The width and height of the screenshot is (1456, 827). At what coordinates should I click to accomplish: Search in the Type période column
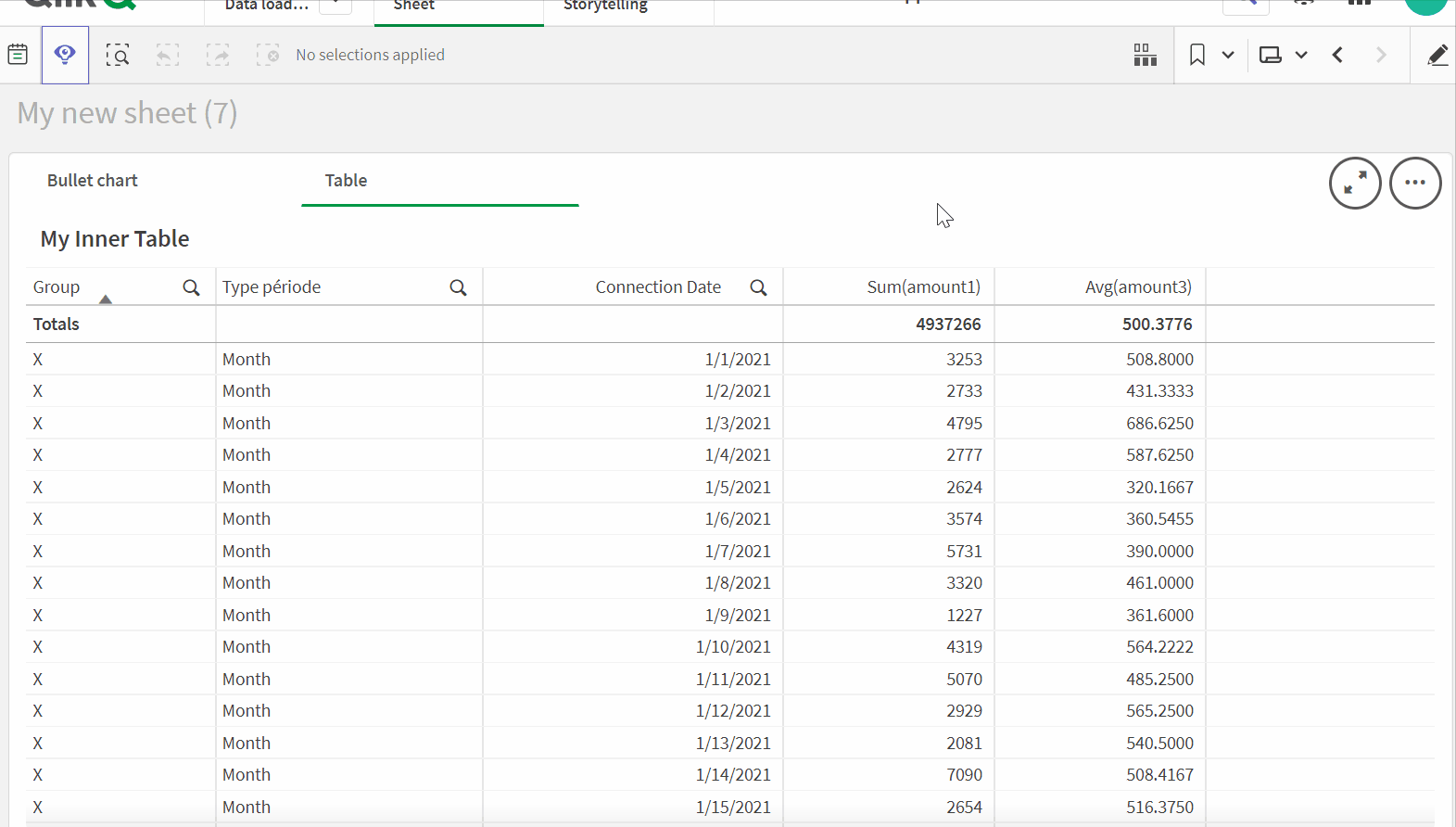pos(458,287)
